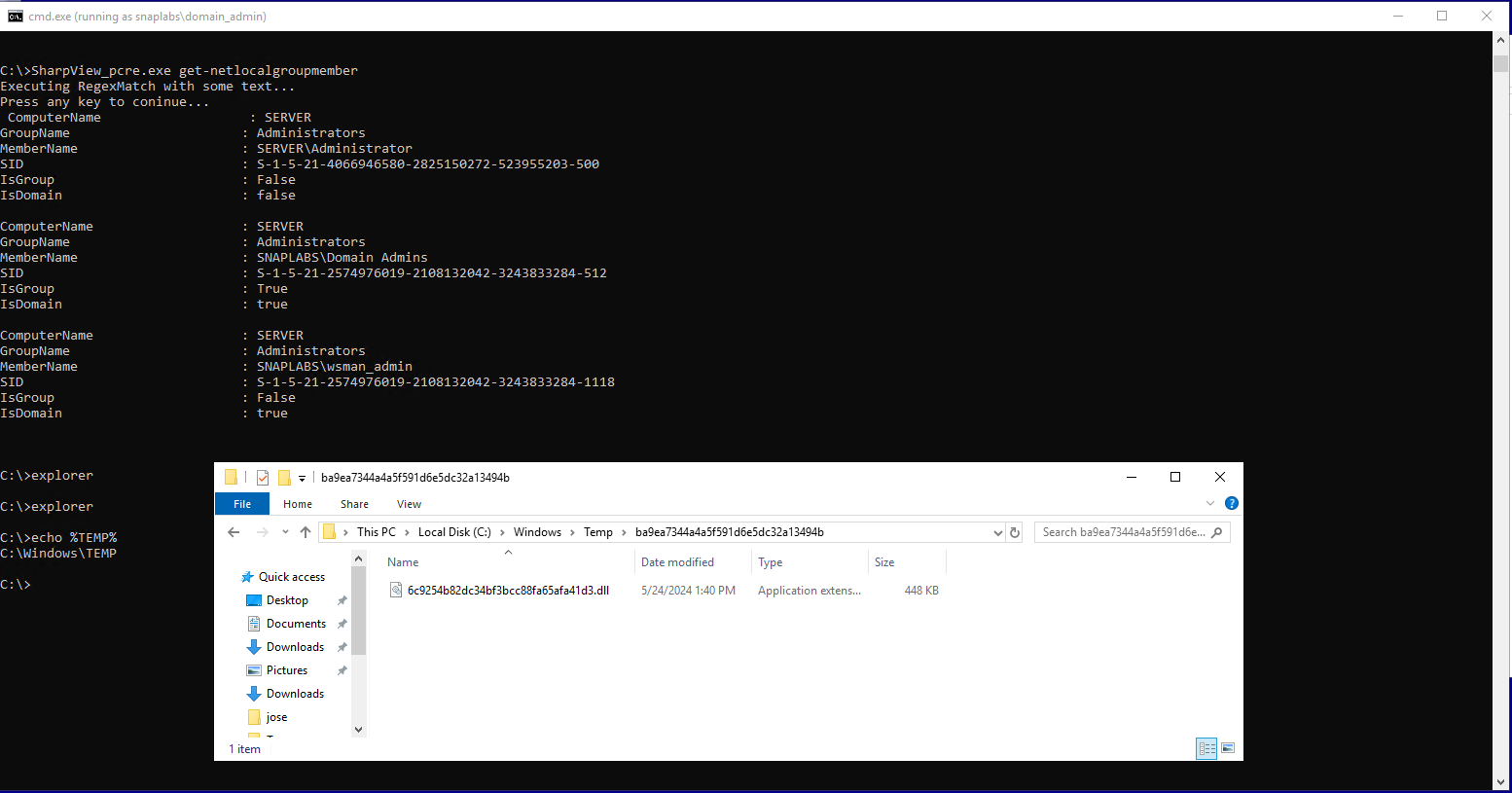Open Pictures in the navigation pane
Viewport: 1512px width, 793px height.
(x=287, y=670)
